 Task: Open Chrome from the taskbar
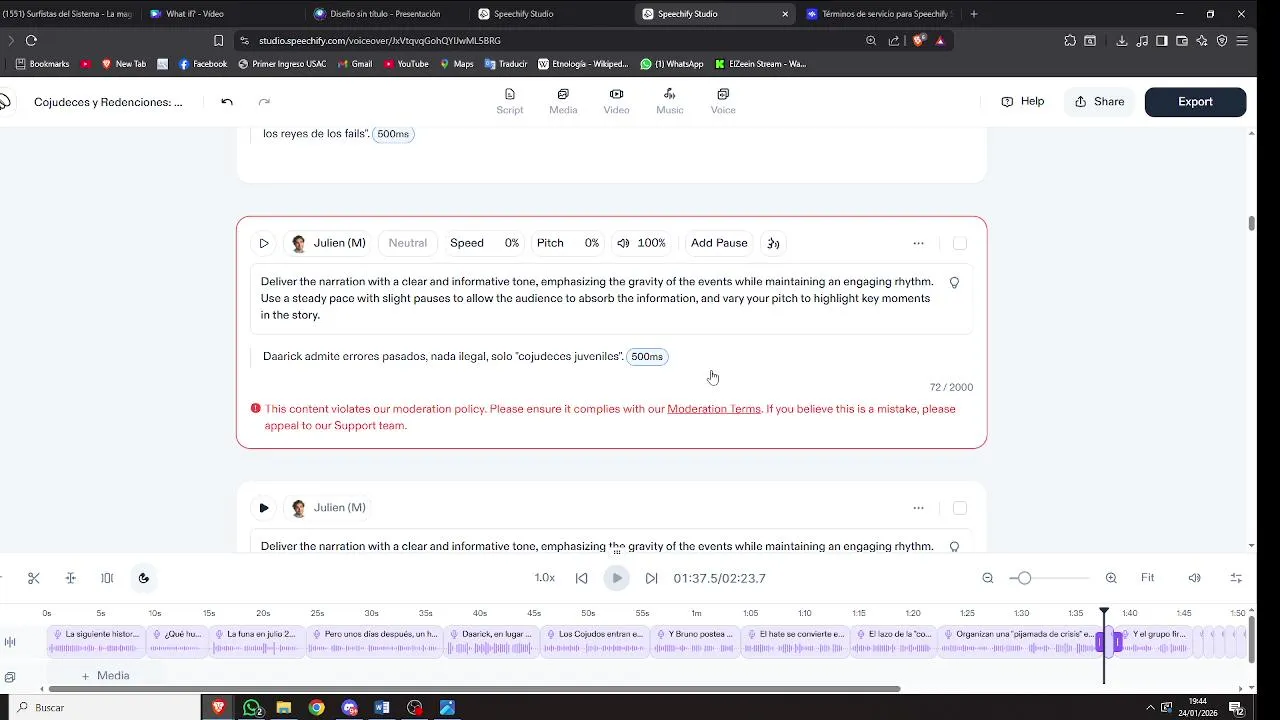(317, 707)
